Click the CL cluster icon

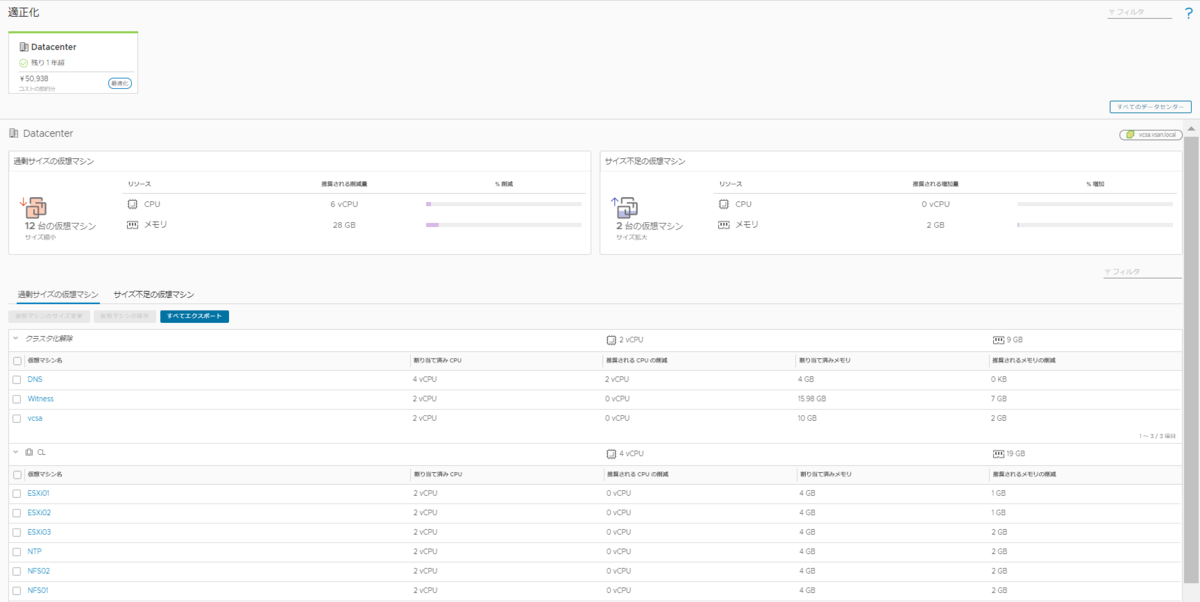tap(29, 453)
